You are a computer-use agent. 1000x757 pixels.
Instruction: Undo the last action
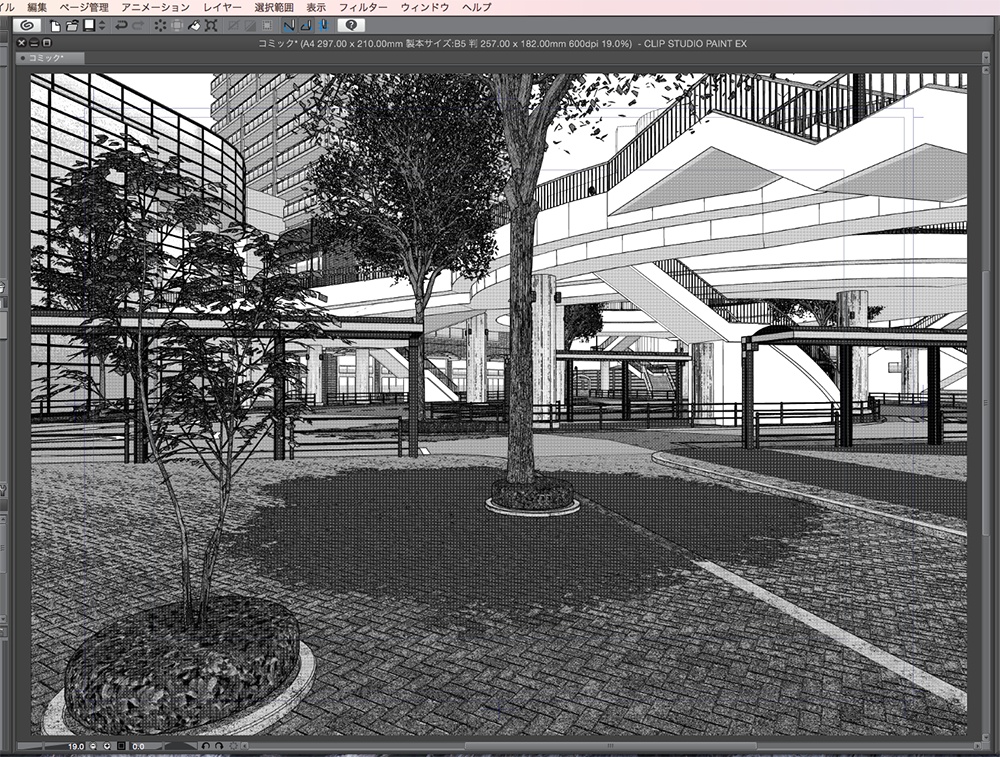pyautogui.click(x=121, y=26)
